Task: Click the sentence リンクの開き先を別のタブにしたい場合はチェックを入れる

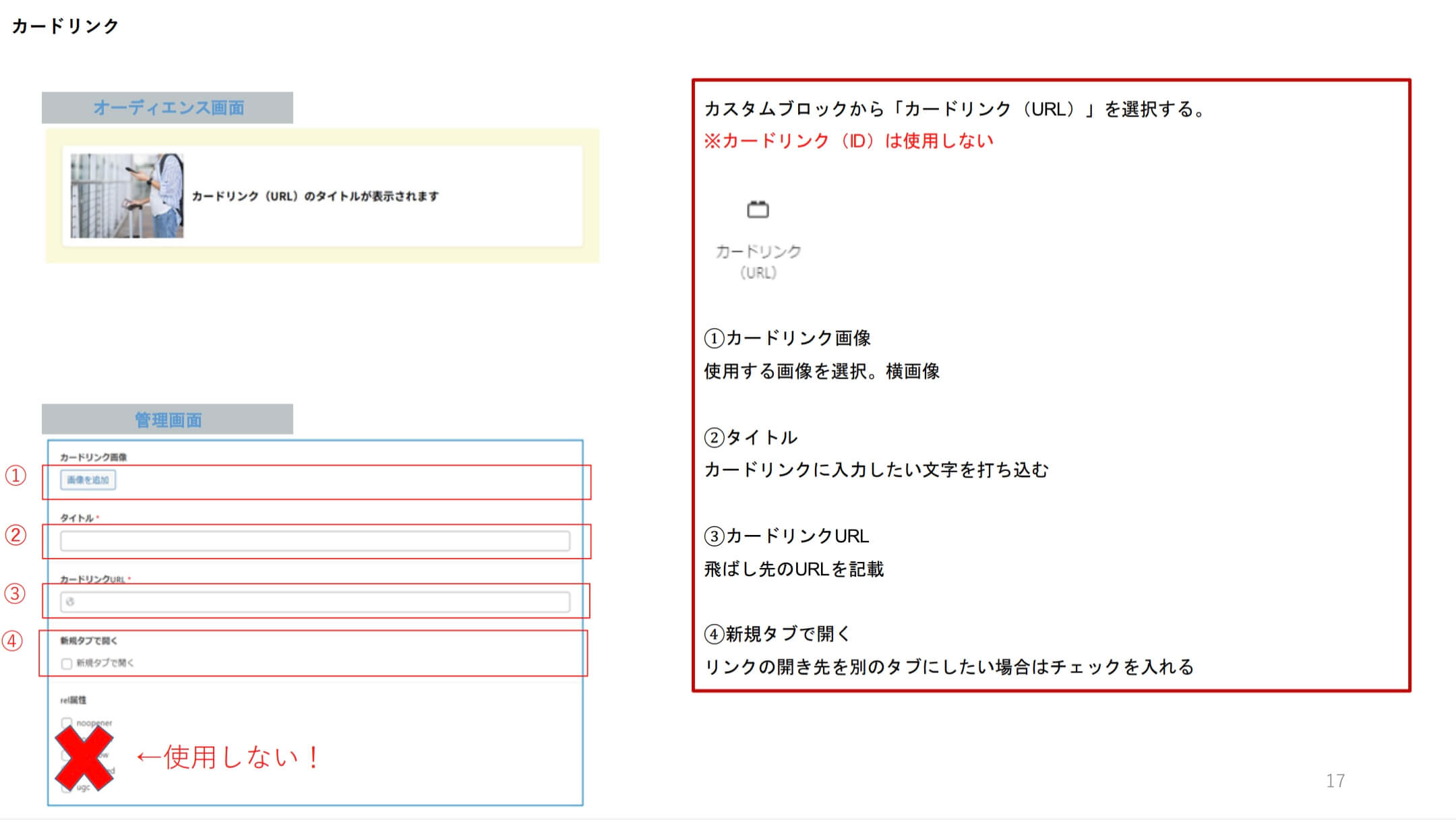Action: pos(949,667)
